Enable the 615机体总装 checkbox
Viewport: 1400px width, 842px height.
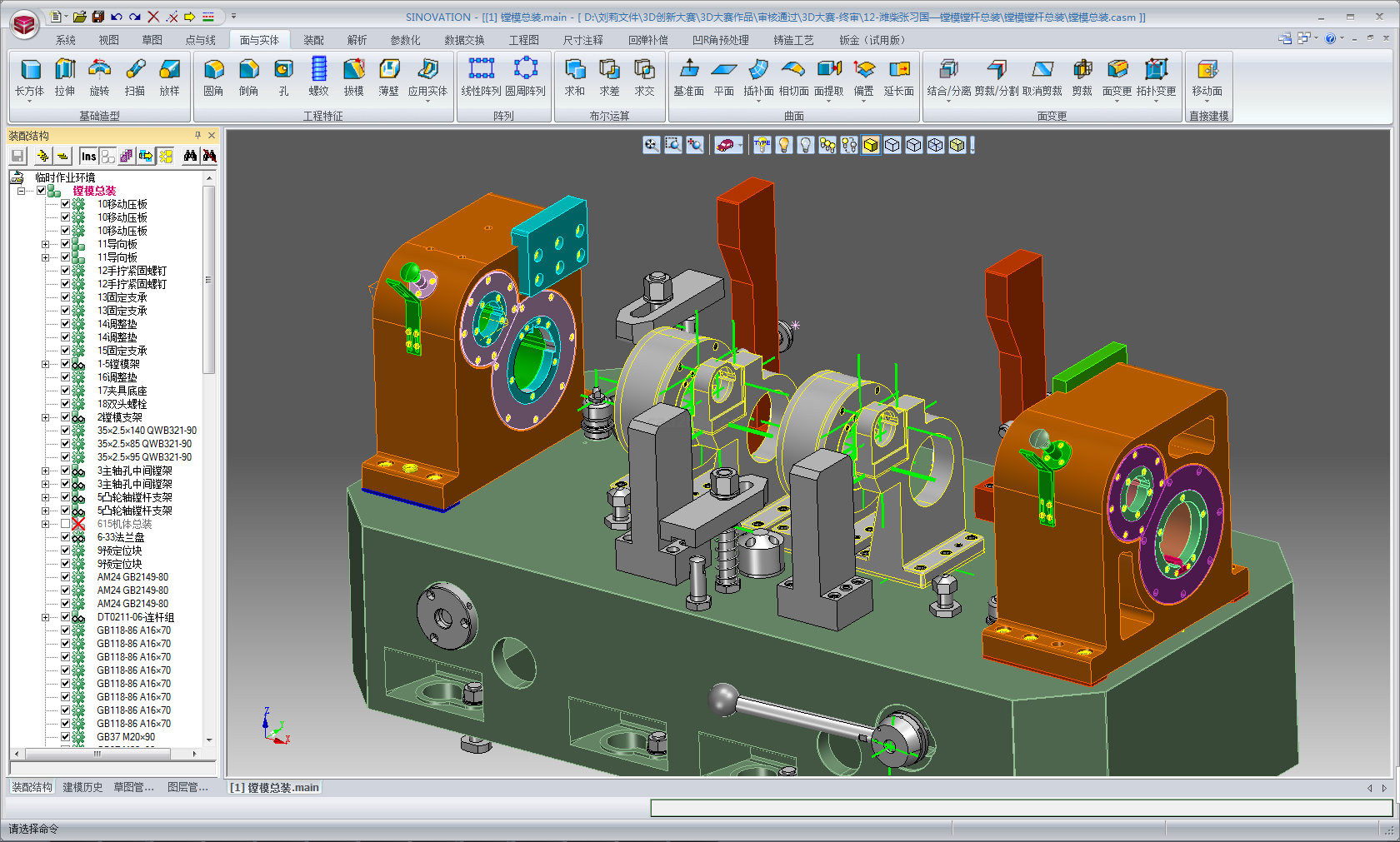pos(65,524)
